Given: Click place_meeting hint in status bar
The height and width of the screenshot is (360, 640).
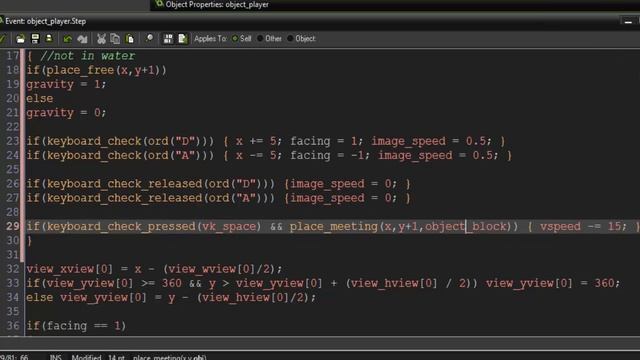Looking at the screenshot, I should (x=169, y=357).
